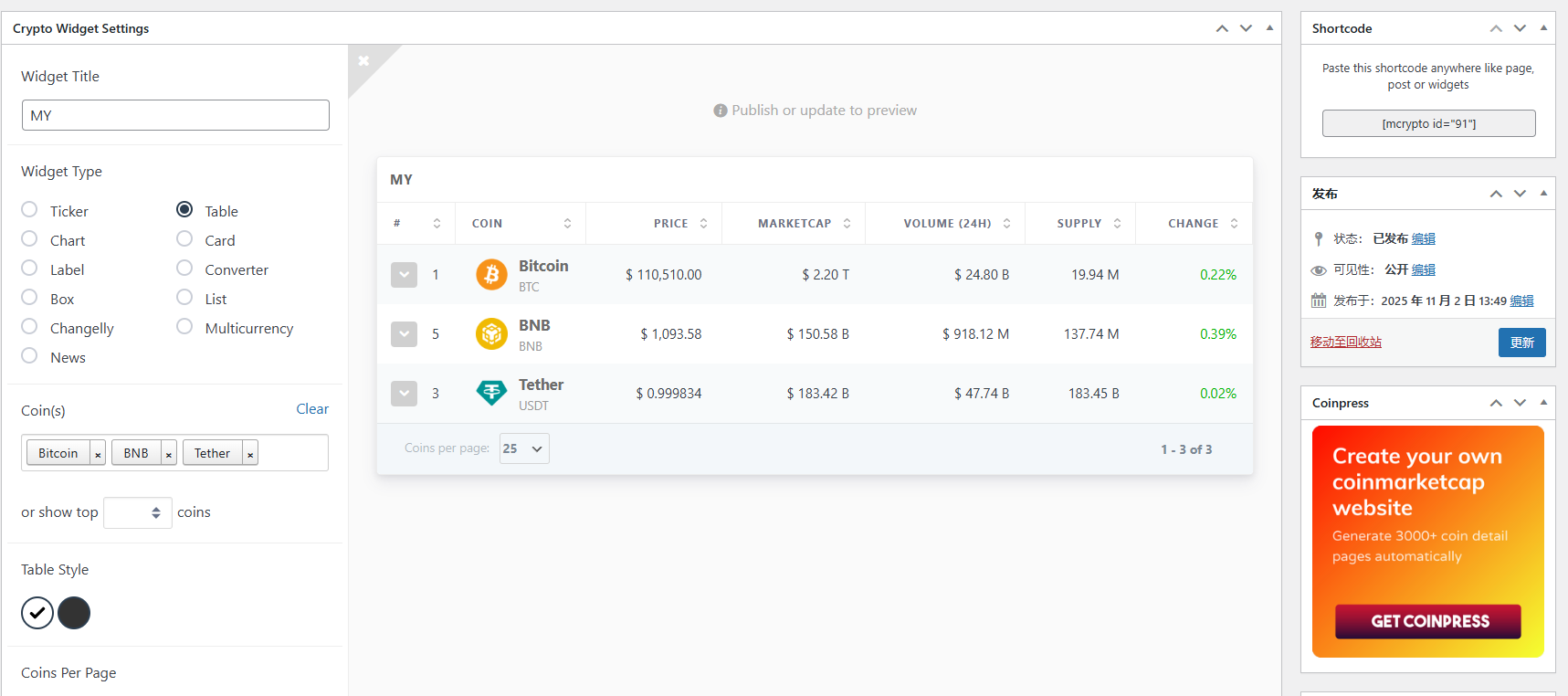Screen dimensions: 1568x696
Task: Click the Clear coins link
Action: pyautogui.click(x=311, y=409)
